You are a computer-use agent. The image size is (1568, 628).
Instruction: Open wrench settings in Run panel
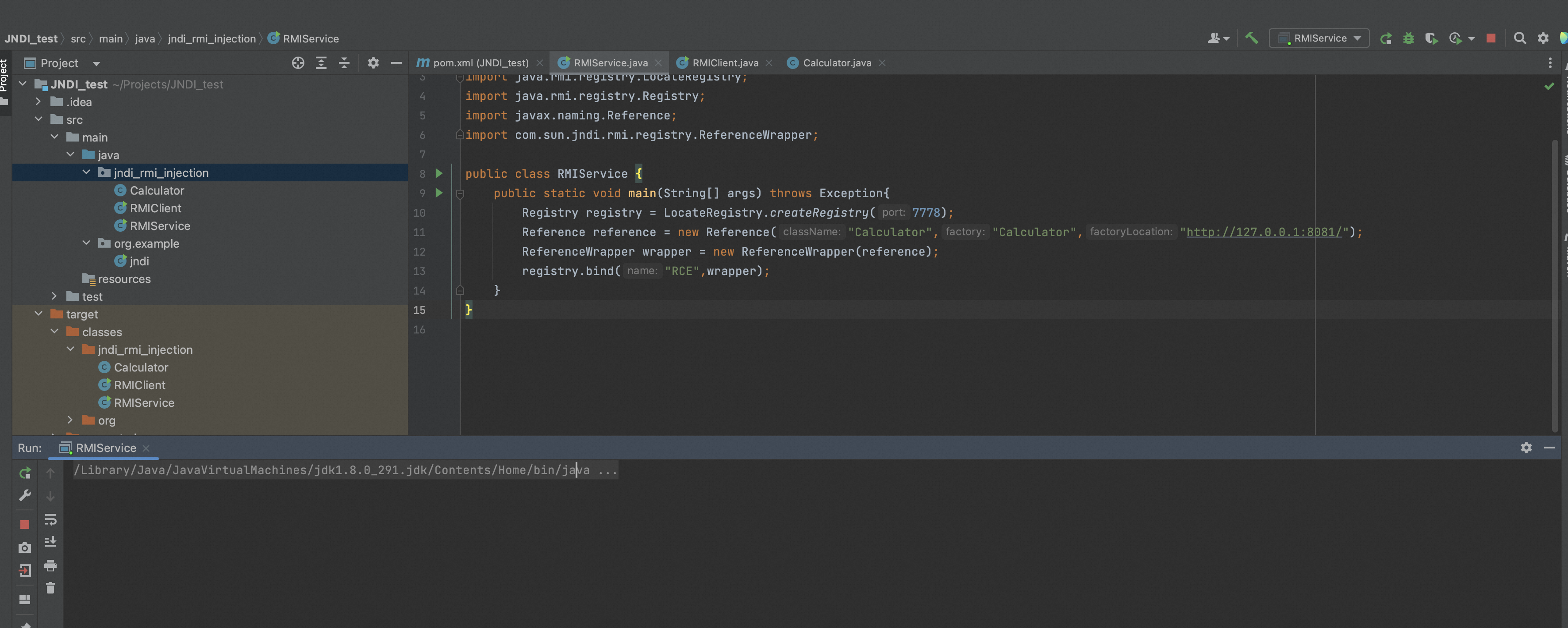click(x=25, y=496)
